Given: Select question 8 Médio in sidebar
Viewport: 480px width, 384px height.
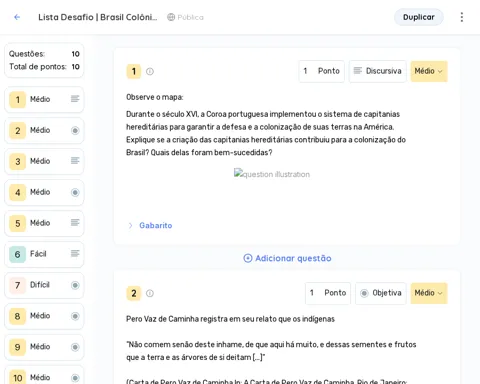Looking at the screenshot, I should pyautogui.click(x=44, y=316).
